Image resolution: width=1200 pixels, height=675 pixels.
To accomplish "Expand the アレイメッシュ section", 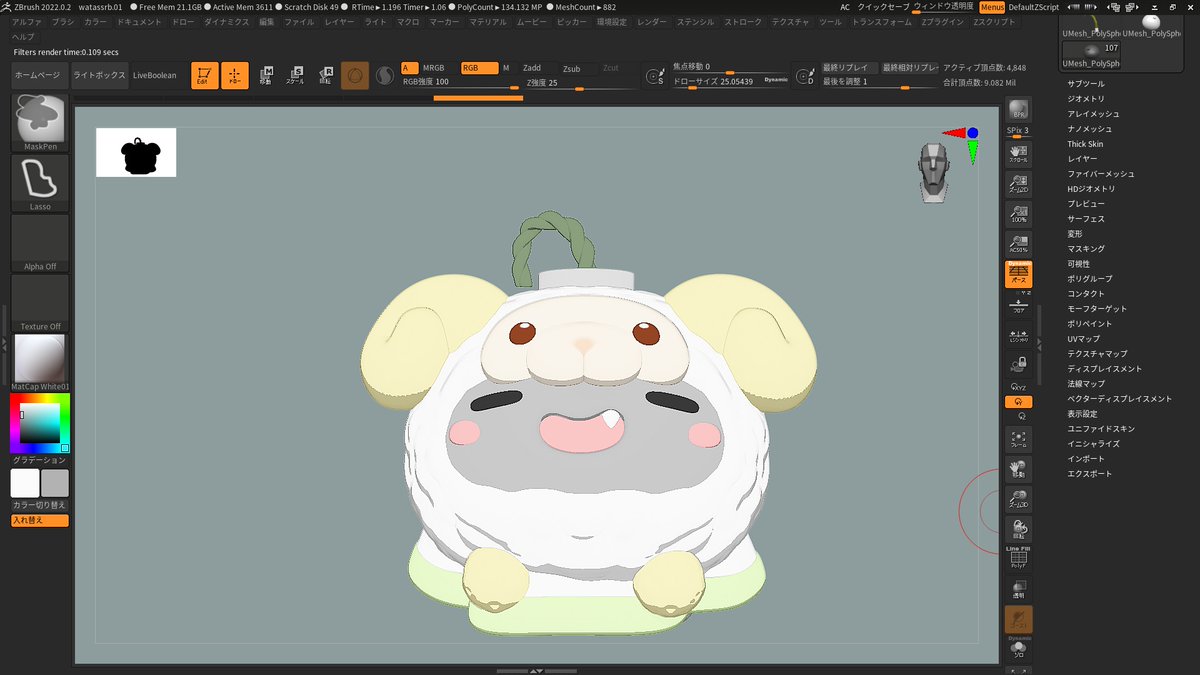I will tap(1094, 114).
